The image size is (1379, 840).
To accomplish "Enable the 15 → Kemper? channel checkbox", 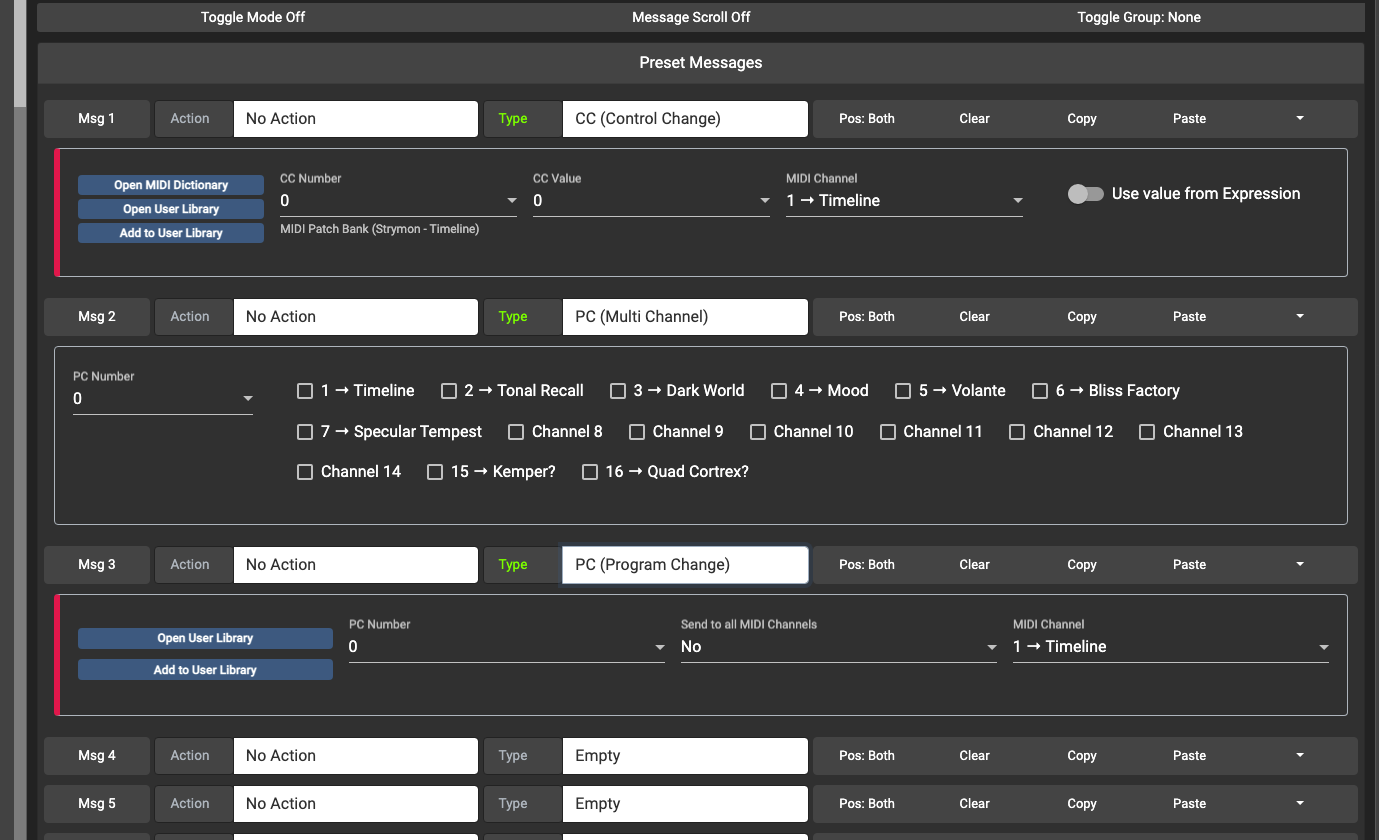I will 435,472.
